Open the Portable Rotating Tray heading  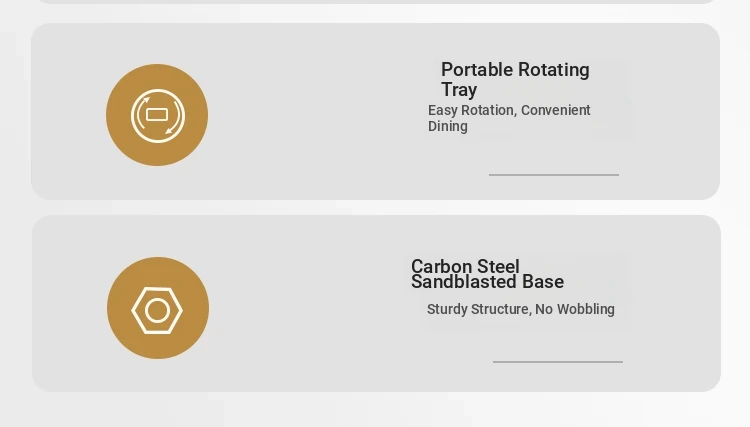(x=515, y=79)
